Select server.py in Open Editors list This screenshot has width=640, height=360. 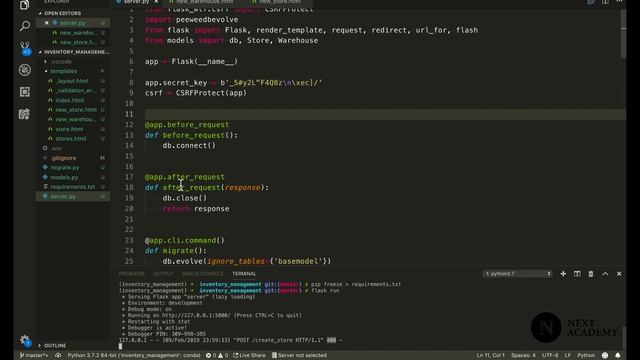[73, 23]
